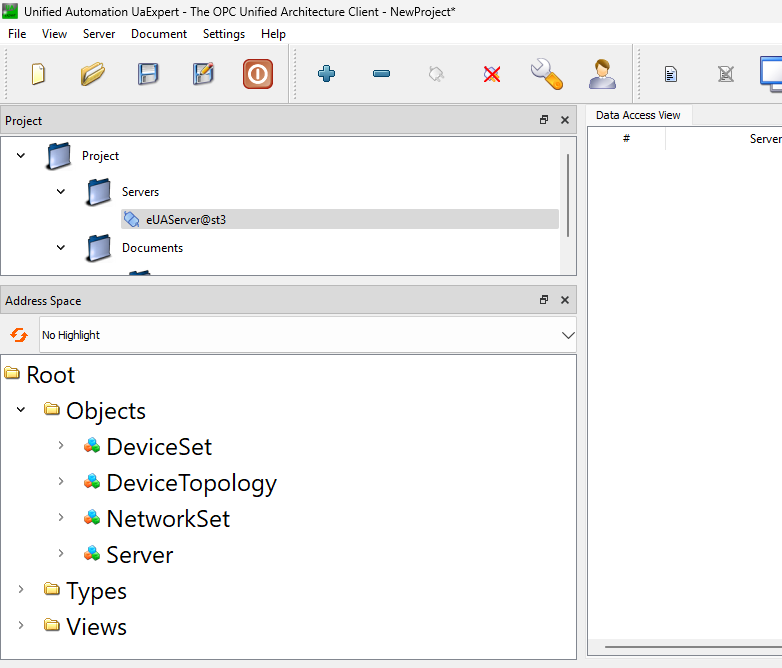Click the user identity icon in toolbar
782x668 pixels.
(x=602, y=74)
